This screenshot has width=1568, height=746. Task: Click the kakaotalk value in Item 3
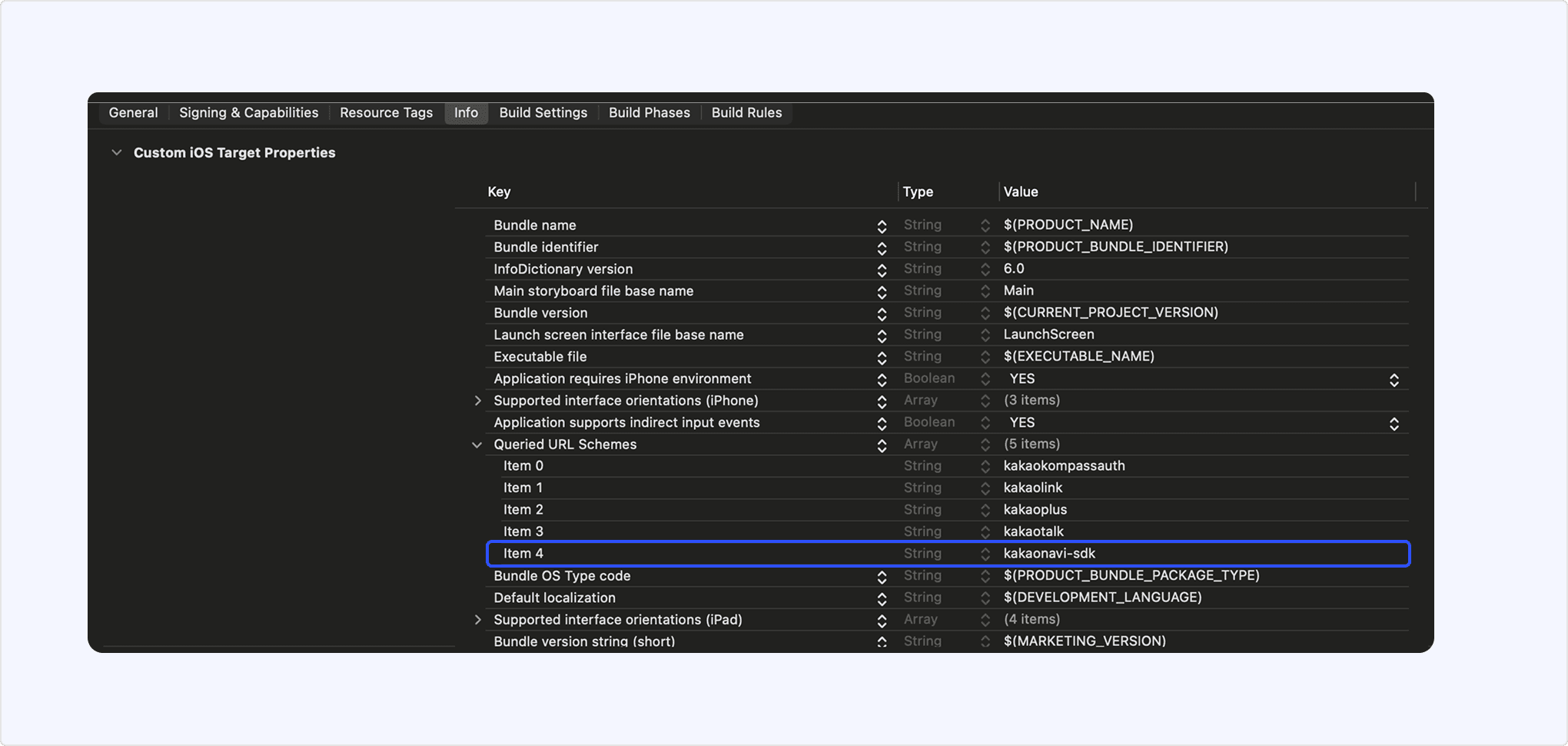click(1033, 531)
